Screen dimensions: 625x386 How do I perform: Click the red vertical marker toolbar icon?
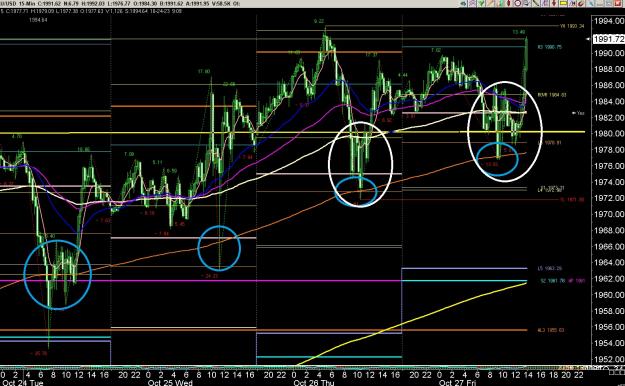tap(509, 4)
